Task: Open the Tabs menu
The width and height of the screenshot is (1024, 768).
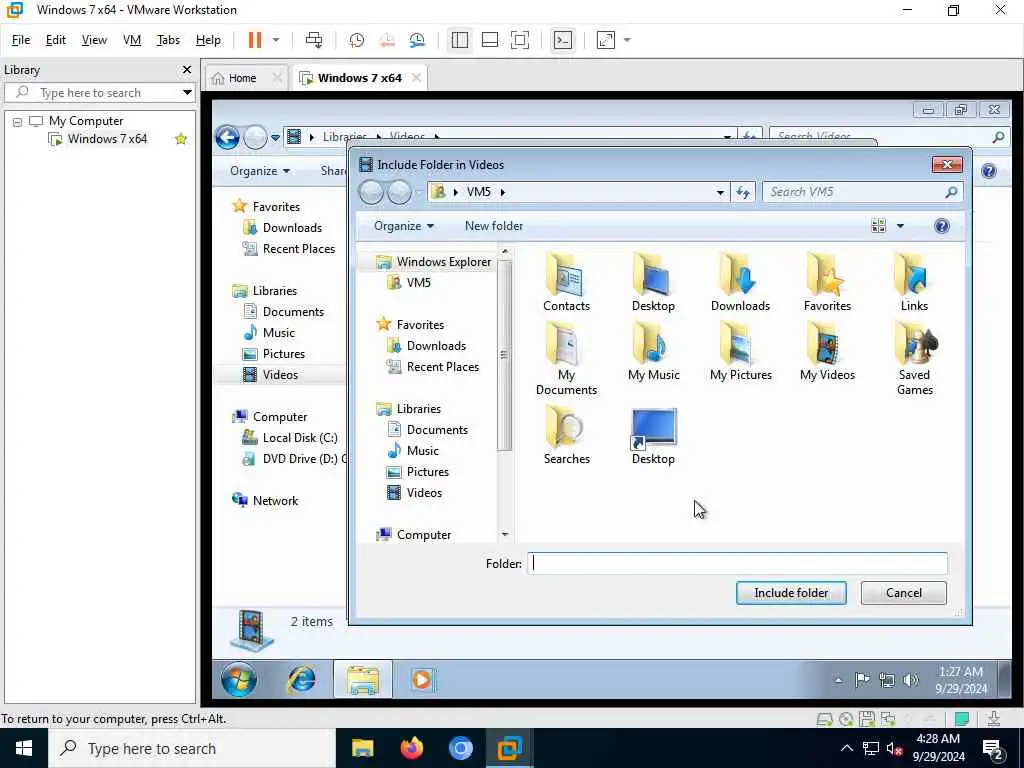Action: pos(168,40)
